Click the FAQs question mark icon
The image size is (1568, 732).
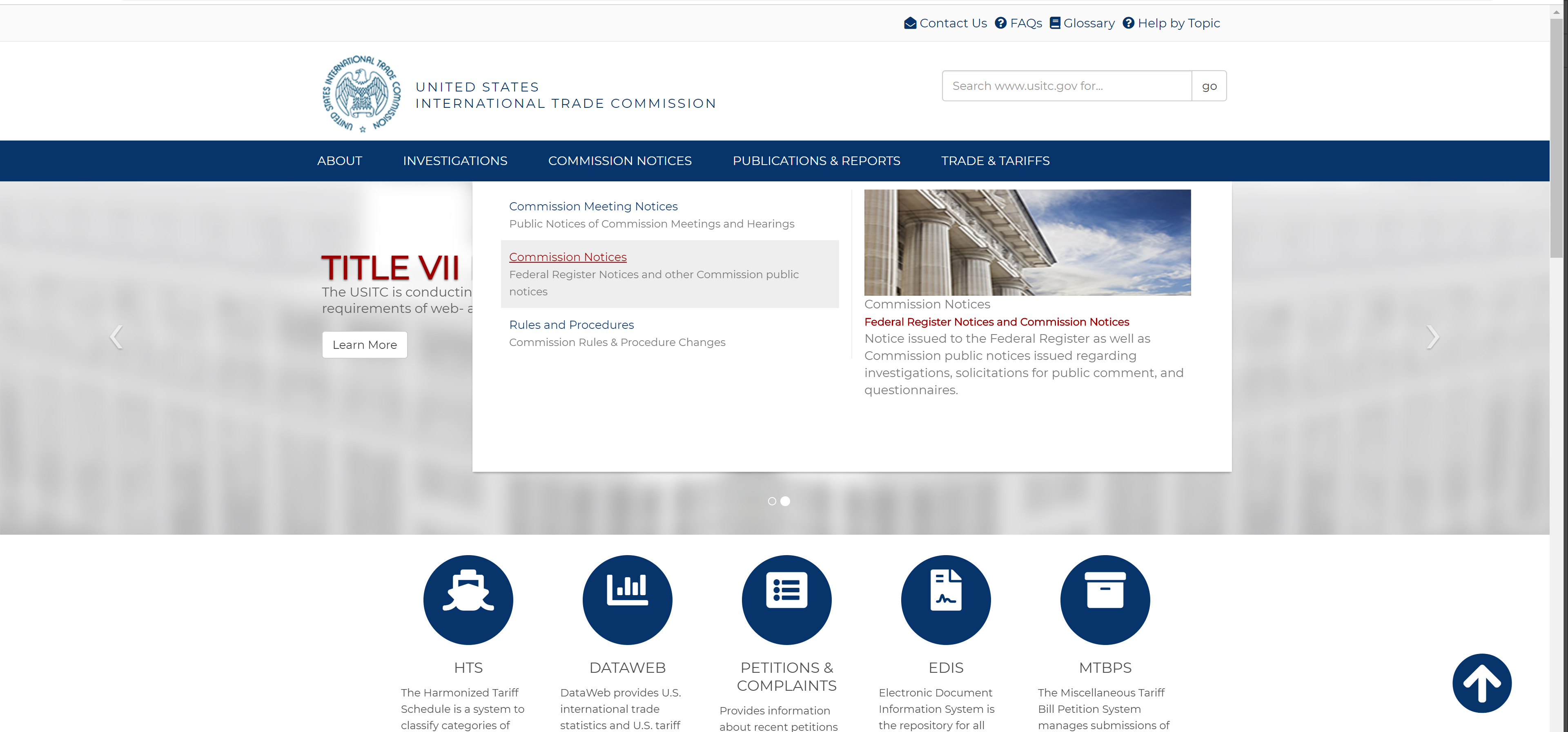tap(1001, 23)
